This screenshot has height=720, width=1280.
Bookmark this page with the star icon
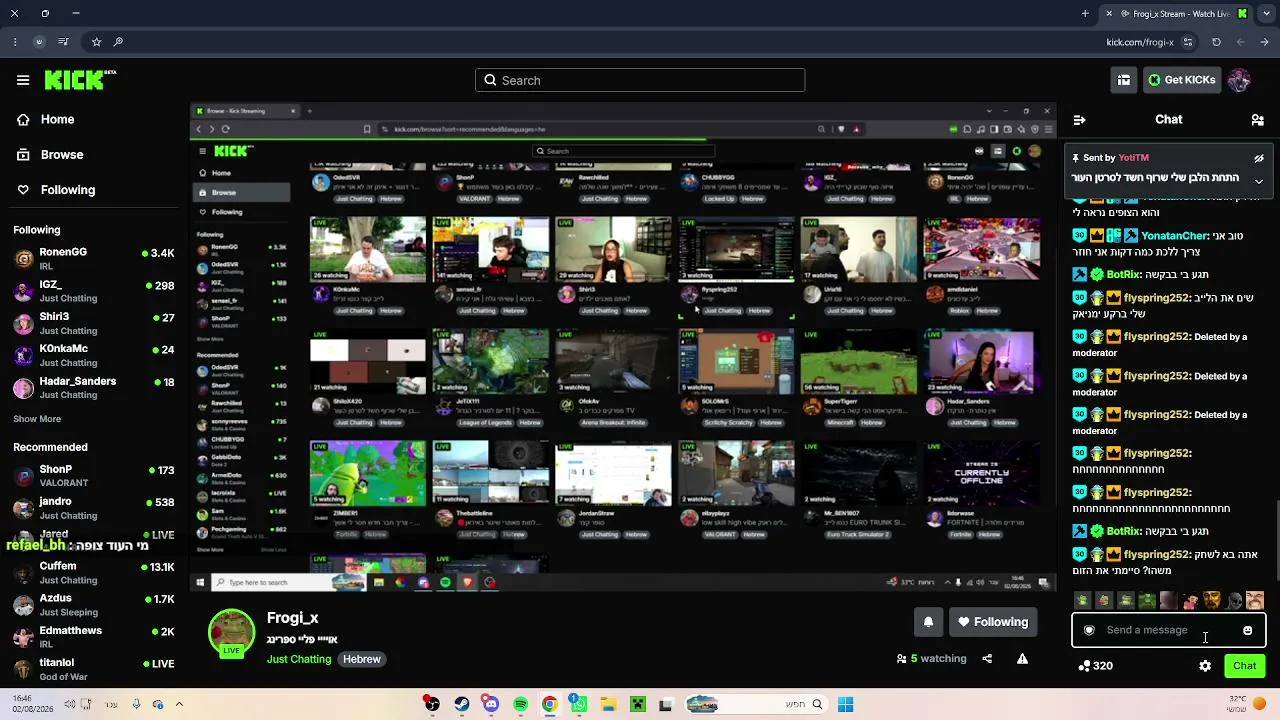tap(96, 42)
